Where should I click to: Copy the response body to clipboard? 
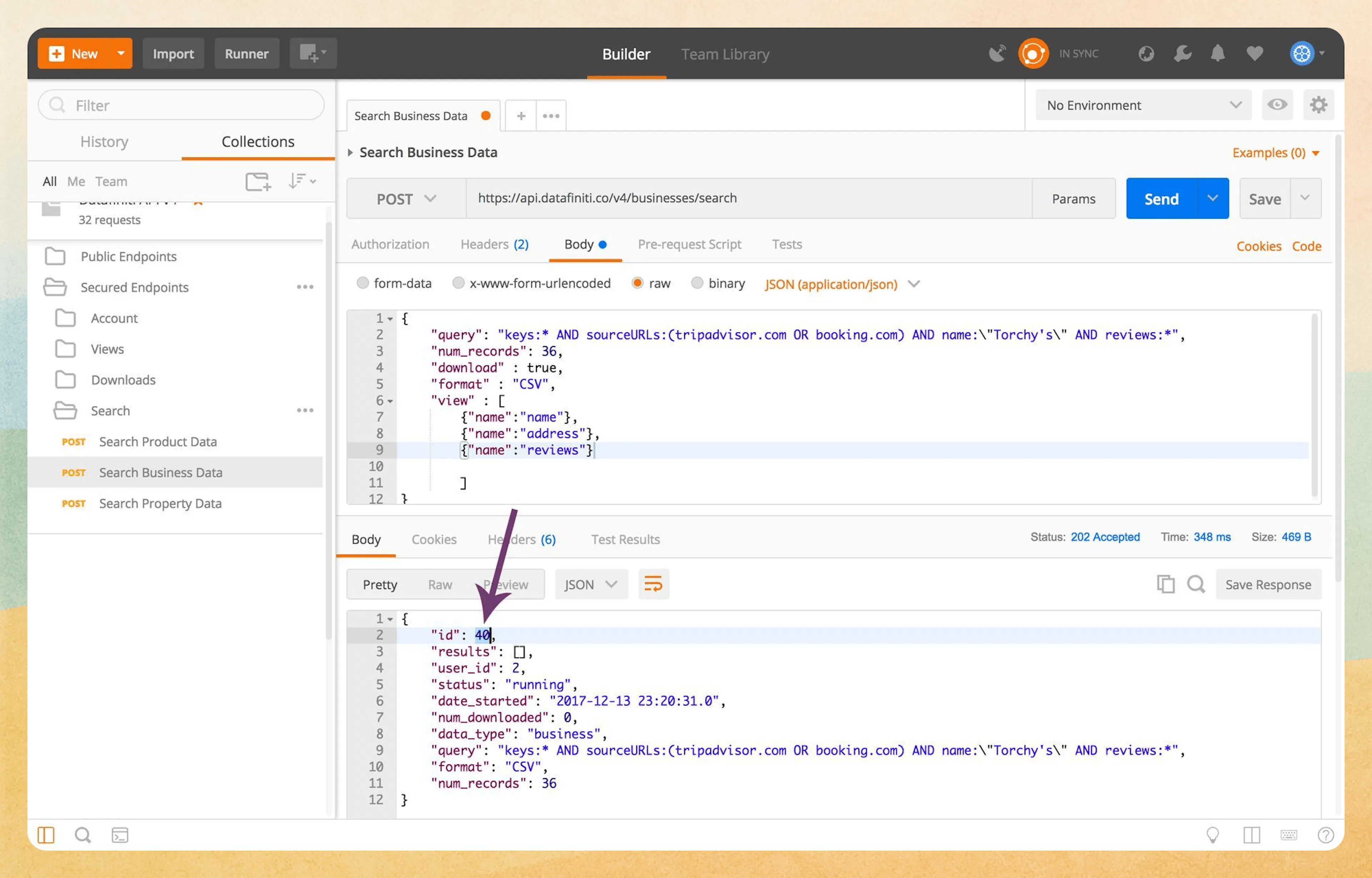(1165, 584)
